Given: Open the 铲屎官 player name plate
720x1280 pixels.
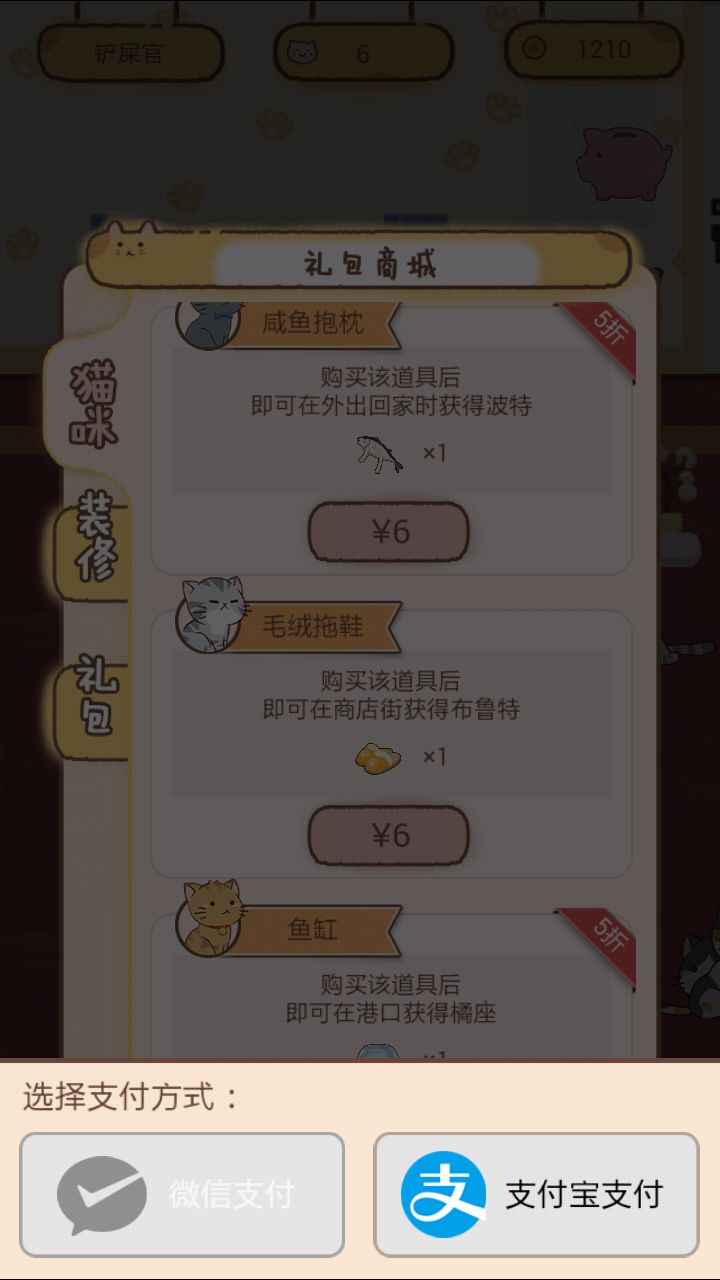Looking at the screenshot, I should pyautogui.click(x=130, y=53).
